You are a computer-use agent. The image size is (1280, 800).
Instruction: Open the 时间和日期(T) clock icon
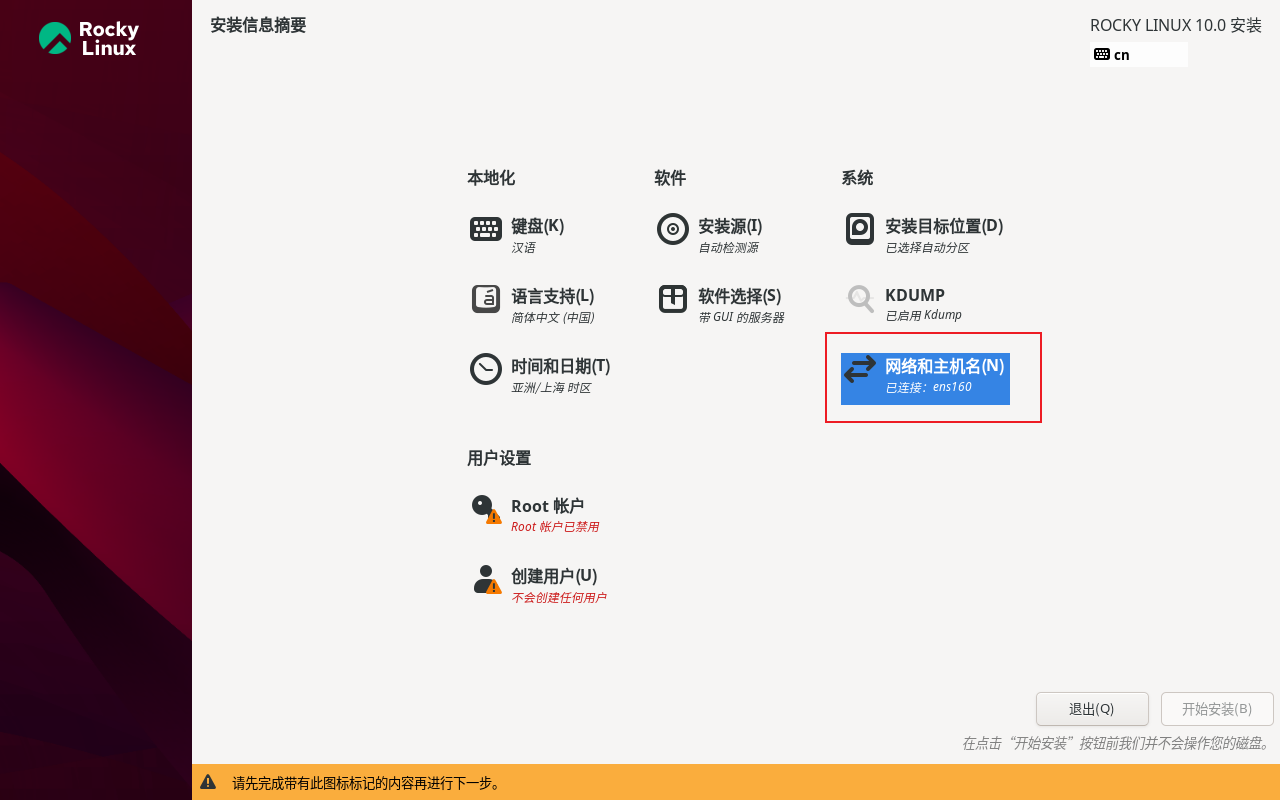tap(486, 369)
